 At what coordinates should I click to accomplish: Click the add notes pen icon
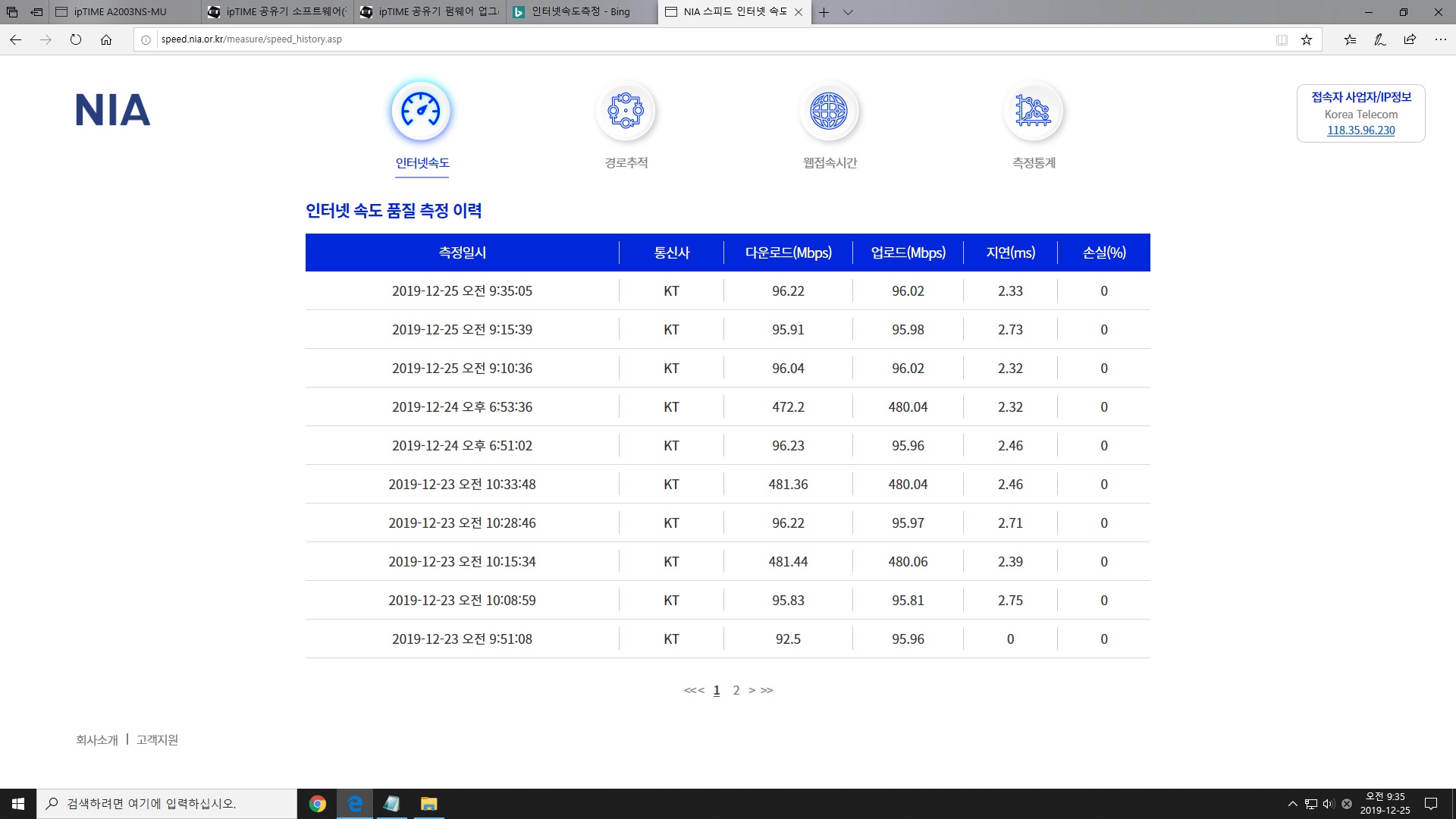click(1380, 39)
